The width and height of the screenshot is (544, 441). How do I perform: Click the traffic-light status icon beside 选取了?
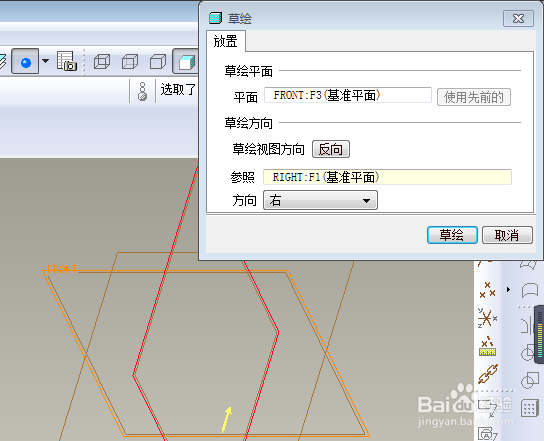click(x=142, y=91)
